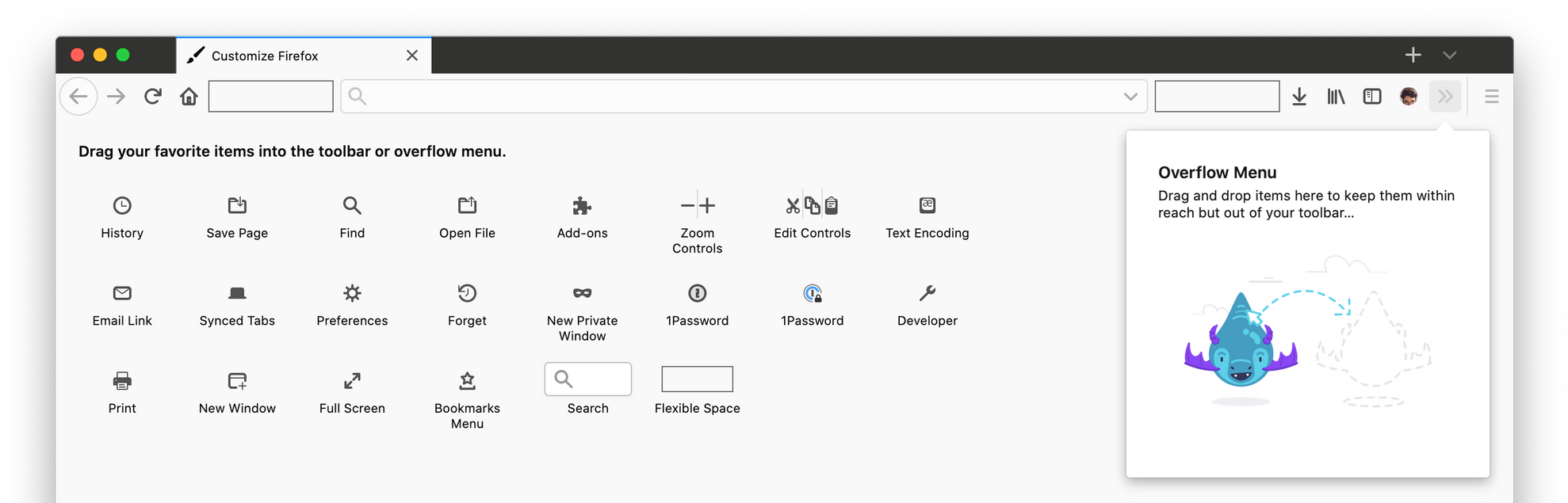The image size is (1568, 503).
Task: Click the Add-ons puzzle piece icon
Action: point(582,206)
